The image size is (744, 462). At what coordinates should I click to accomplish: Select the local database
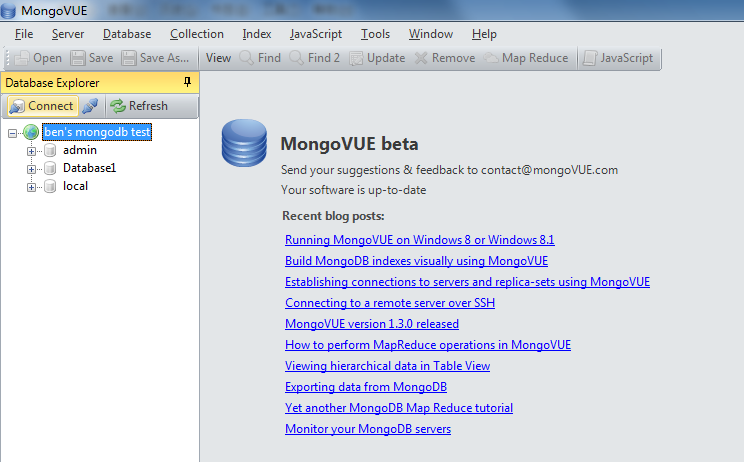tap(75, 186)
